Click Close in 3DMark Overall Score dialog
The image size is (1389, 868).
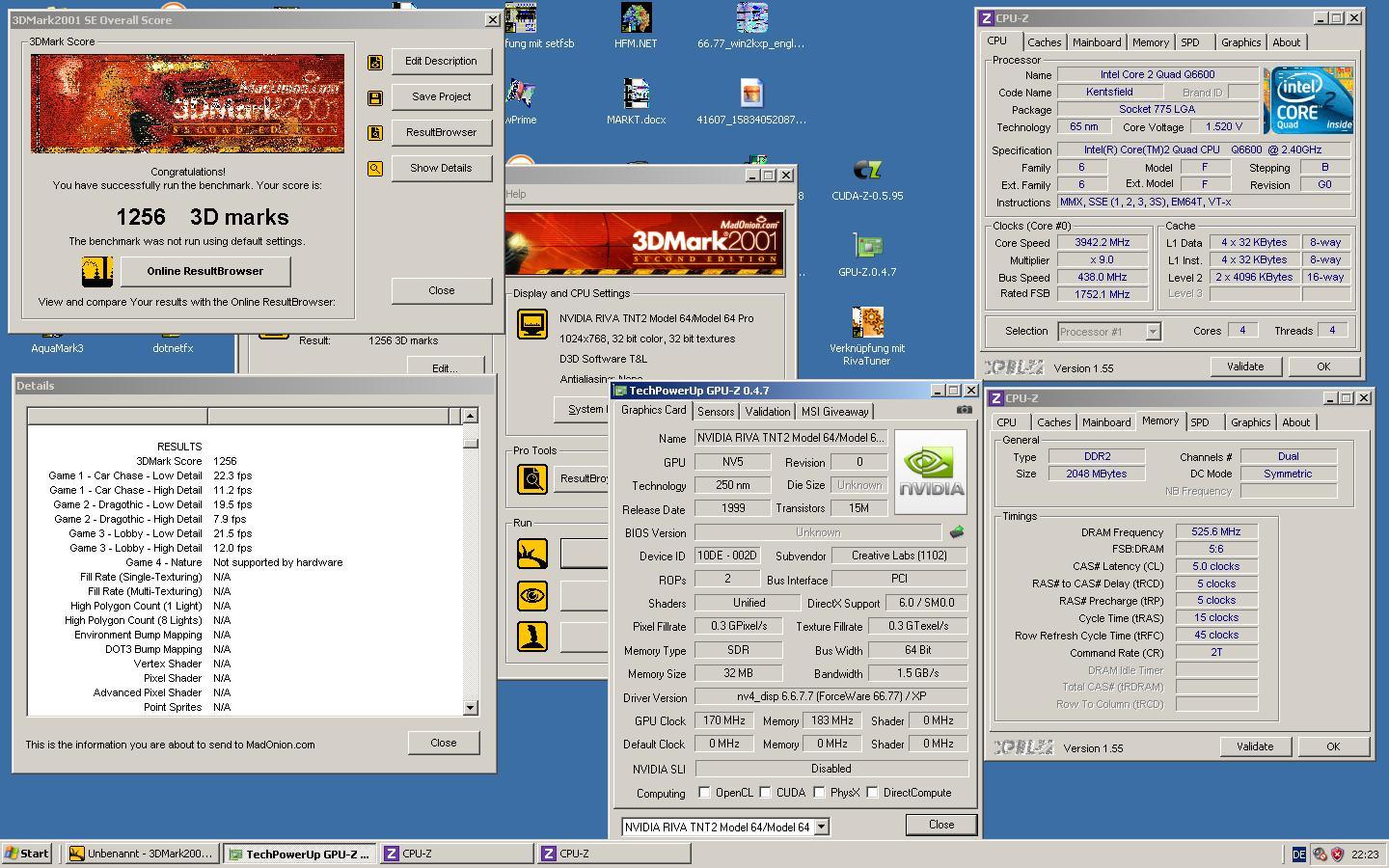[442, 290]
